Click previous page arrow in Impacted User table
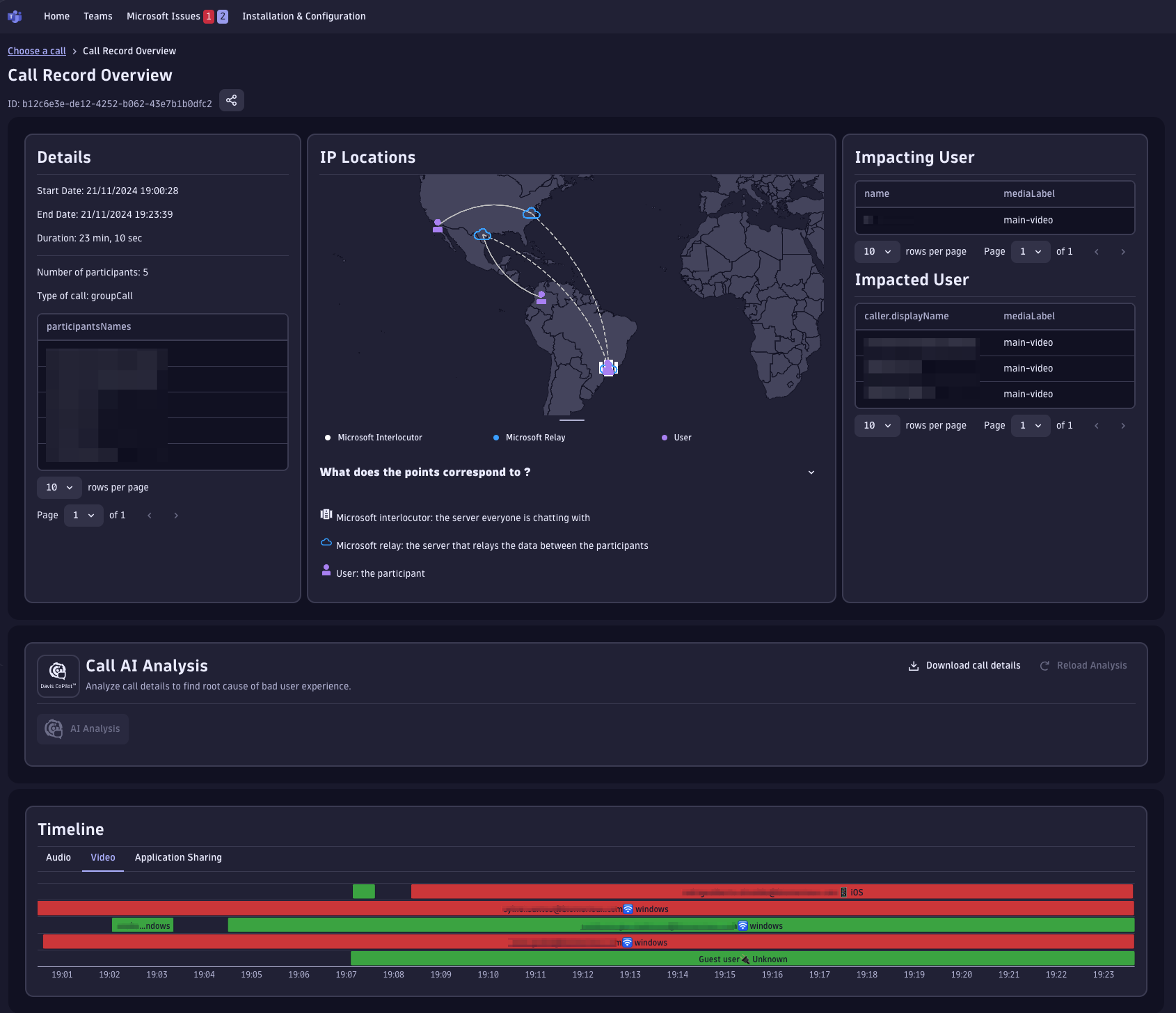This screenshot has height=1013, width=1176. (x=1097, y=426)
